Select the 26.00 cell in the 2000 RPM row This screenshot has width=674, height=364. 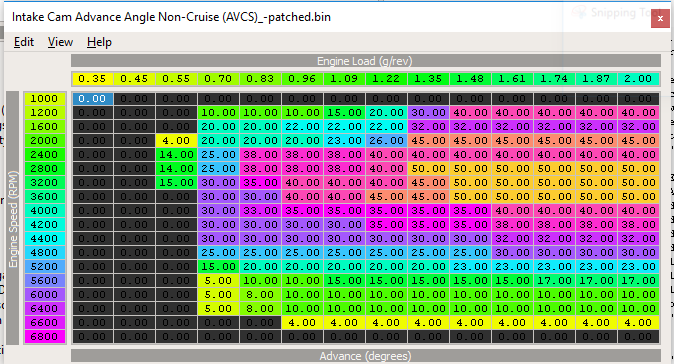click(386, 141)
